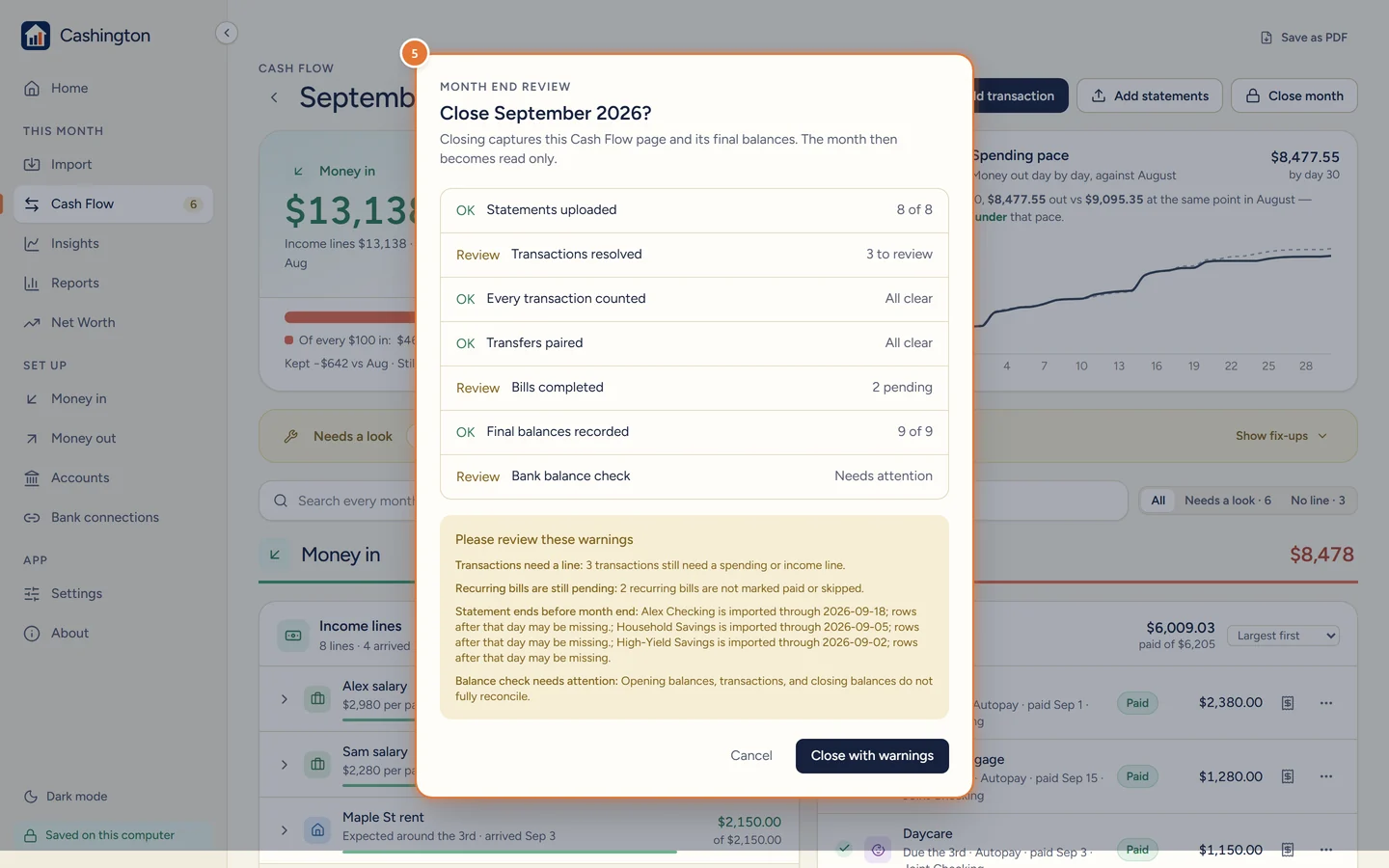Click the Money in arrow icon in the sidebar
The image size is (1389, 868).
pyautogui.click(x=32, y=398)
